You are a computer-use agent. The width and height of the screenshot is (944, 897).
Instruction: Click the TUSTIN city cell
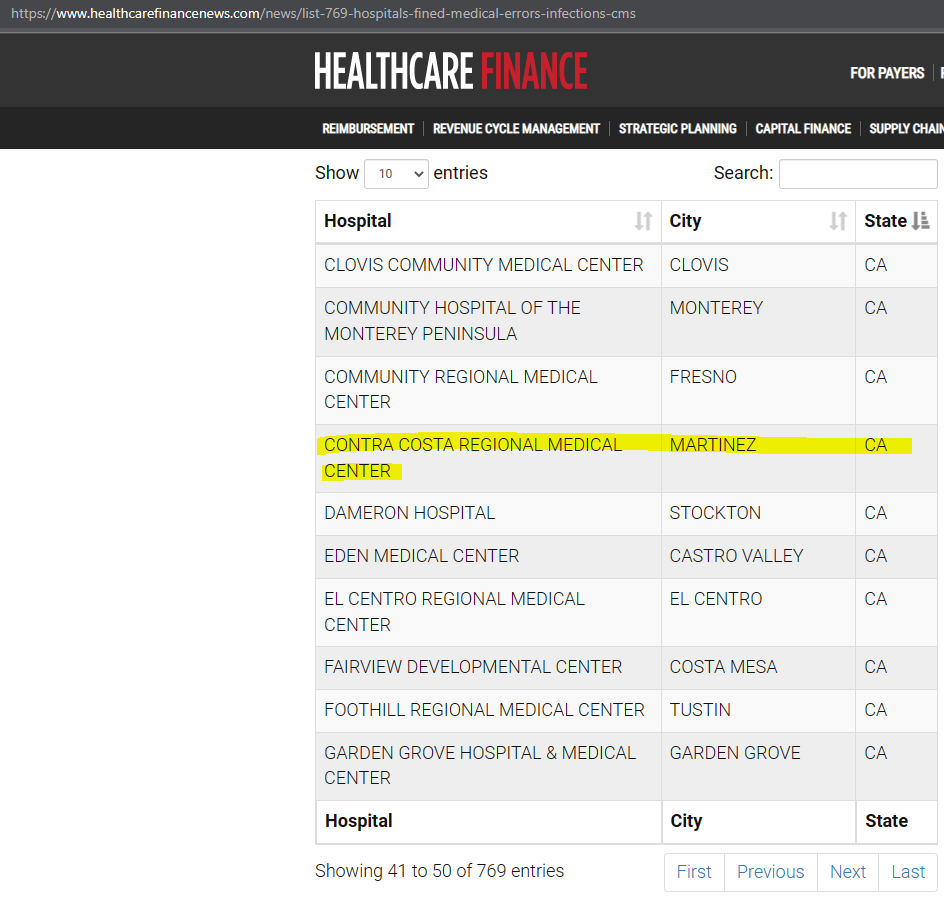pyautogui.click(x=758, y=710)
